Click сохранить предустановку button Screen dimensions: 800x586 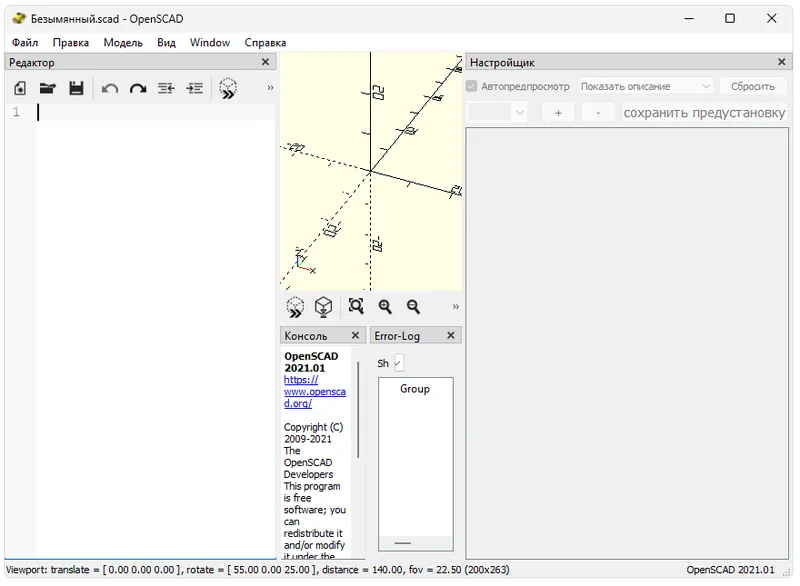click(x=704, y=112)
